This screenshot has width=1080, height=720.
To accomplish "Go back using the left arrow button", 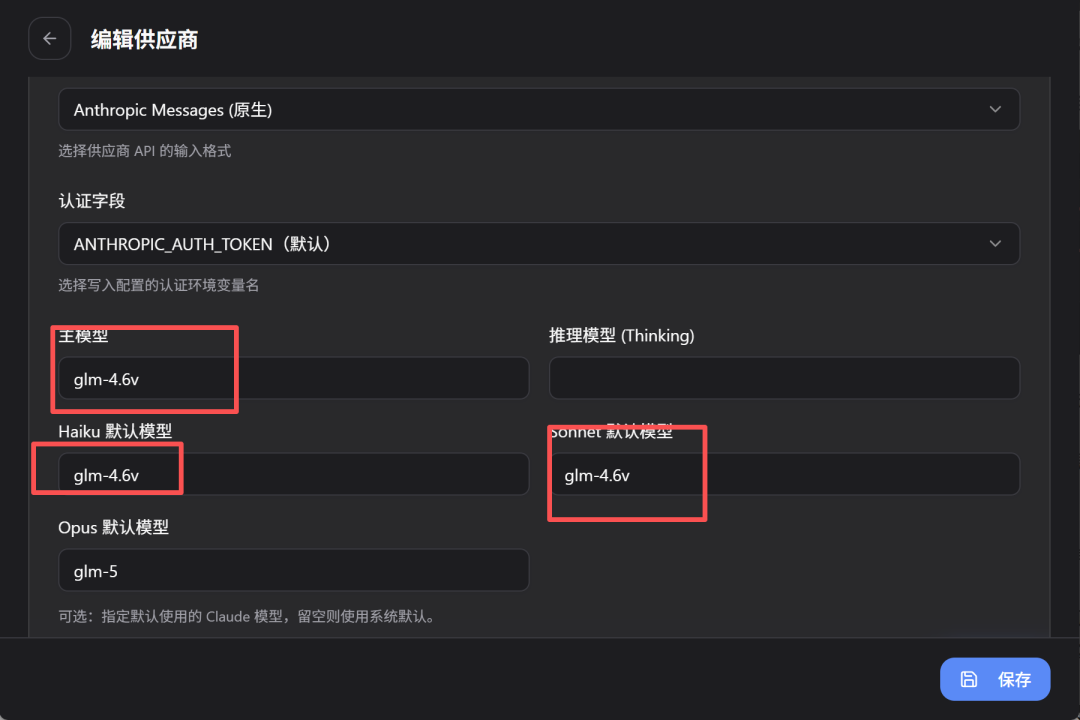I will (50, 39).
